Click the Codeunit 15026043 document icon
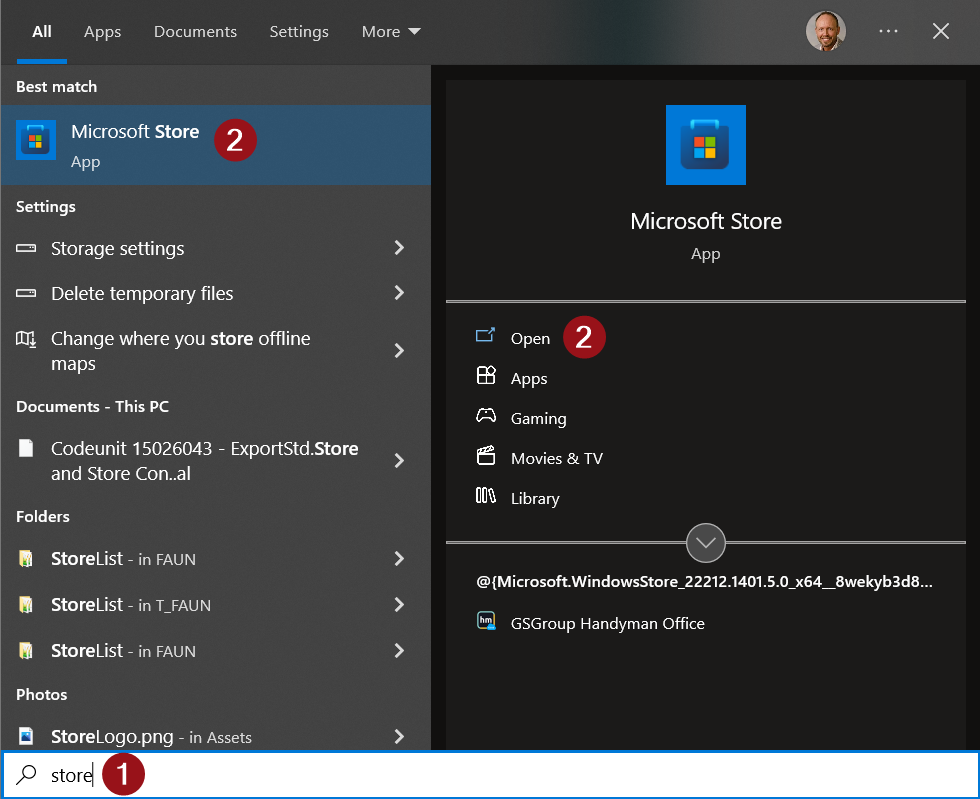Screen dimensions: 980x799 (x=26, y=448)
